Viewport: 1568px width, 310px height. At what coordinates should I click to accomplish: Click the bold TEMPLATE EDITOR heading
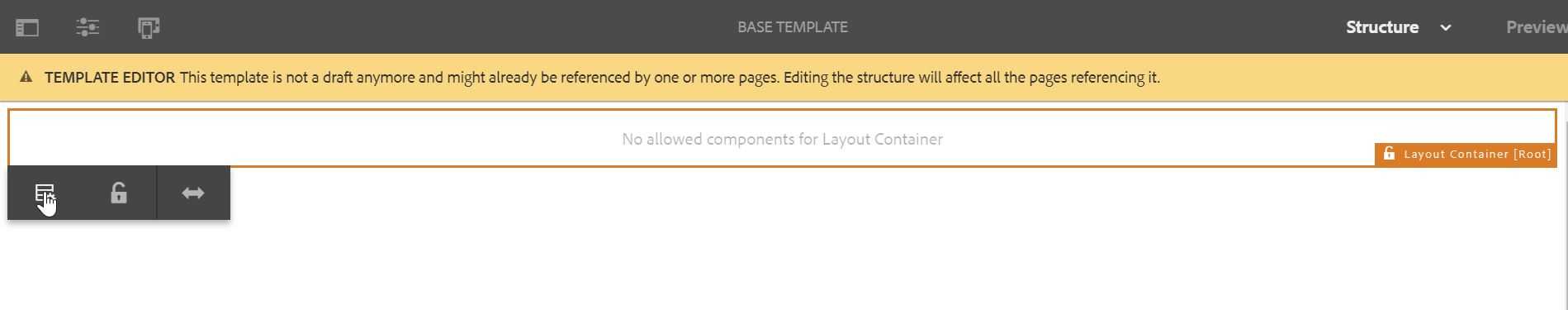tap(110, 77)
